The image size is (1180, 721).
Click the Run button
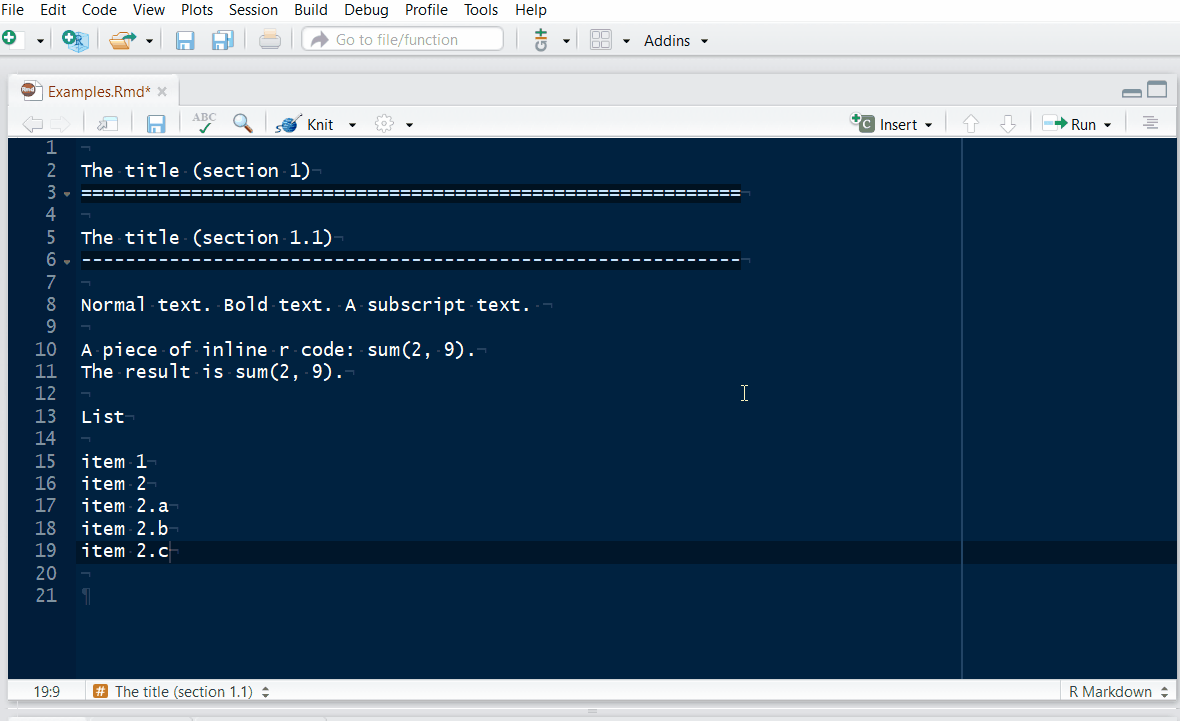(1069, 124)
